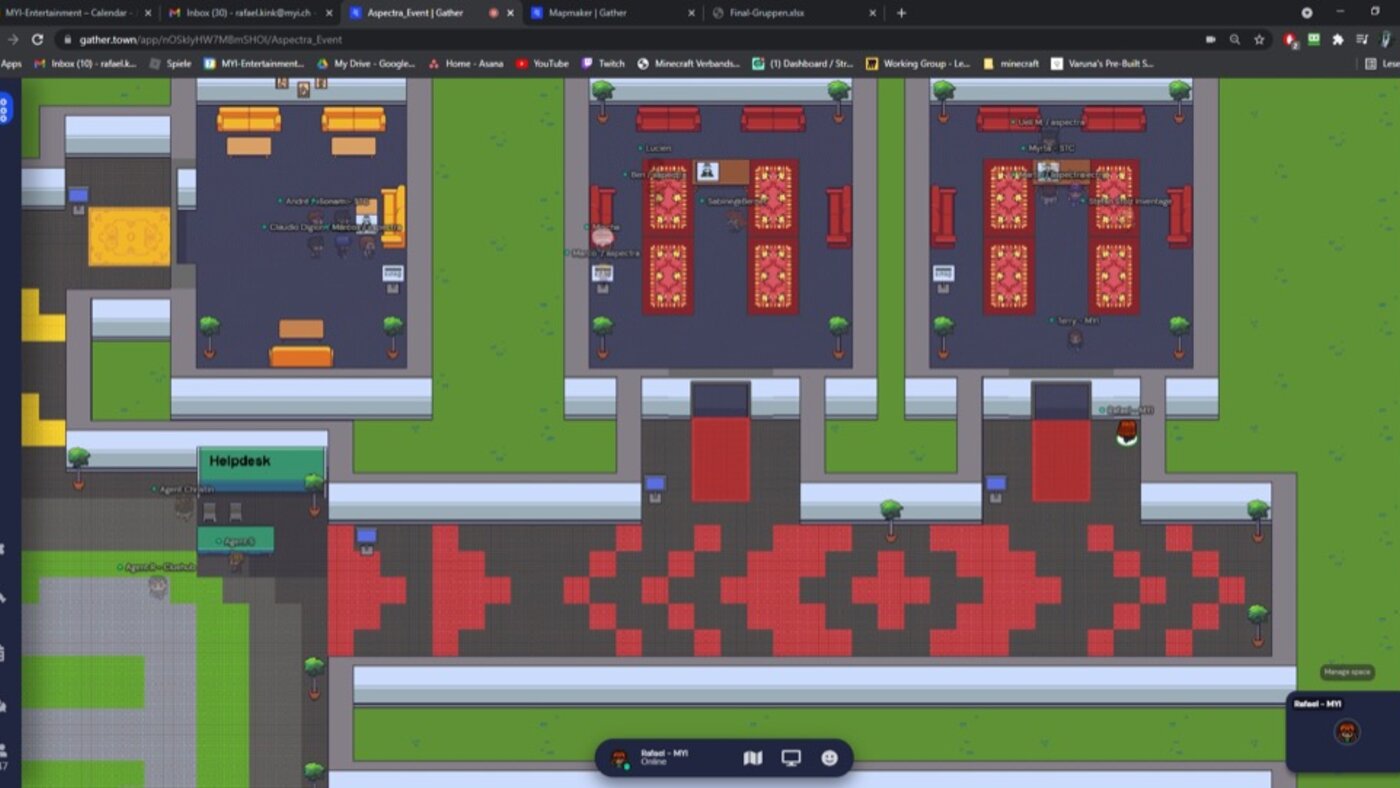The height and width of the screenshot is (788, 1400).
Task: Start screen sharing with the monitor icon
Action: coord(791,758)
